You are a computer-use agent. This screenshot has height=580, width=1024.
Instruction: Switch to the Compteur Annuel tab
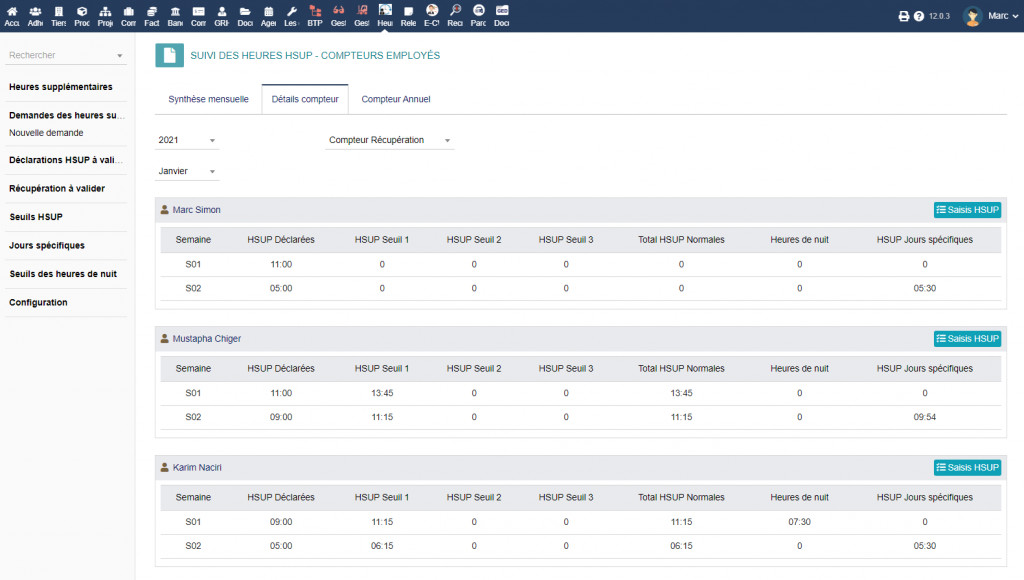396,100
